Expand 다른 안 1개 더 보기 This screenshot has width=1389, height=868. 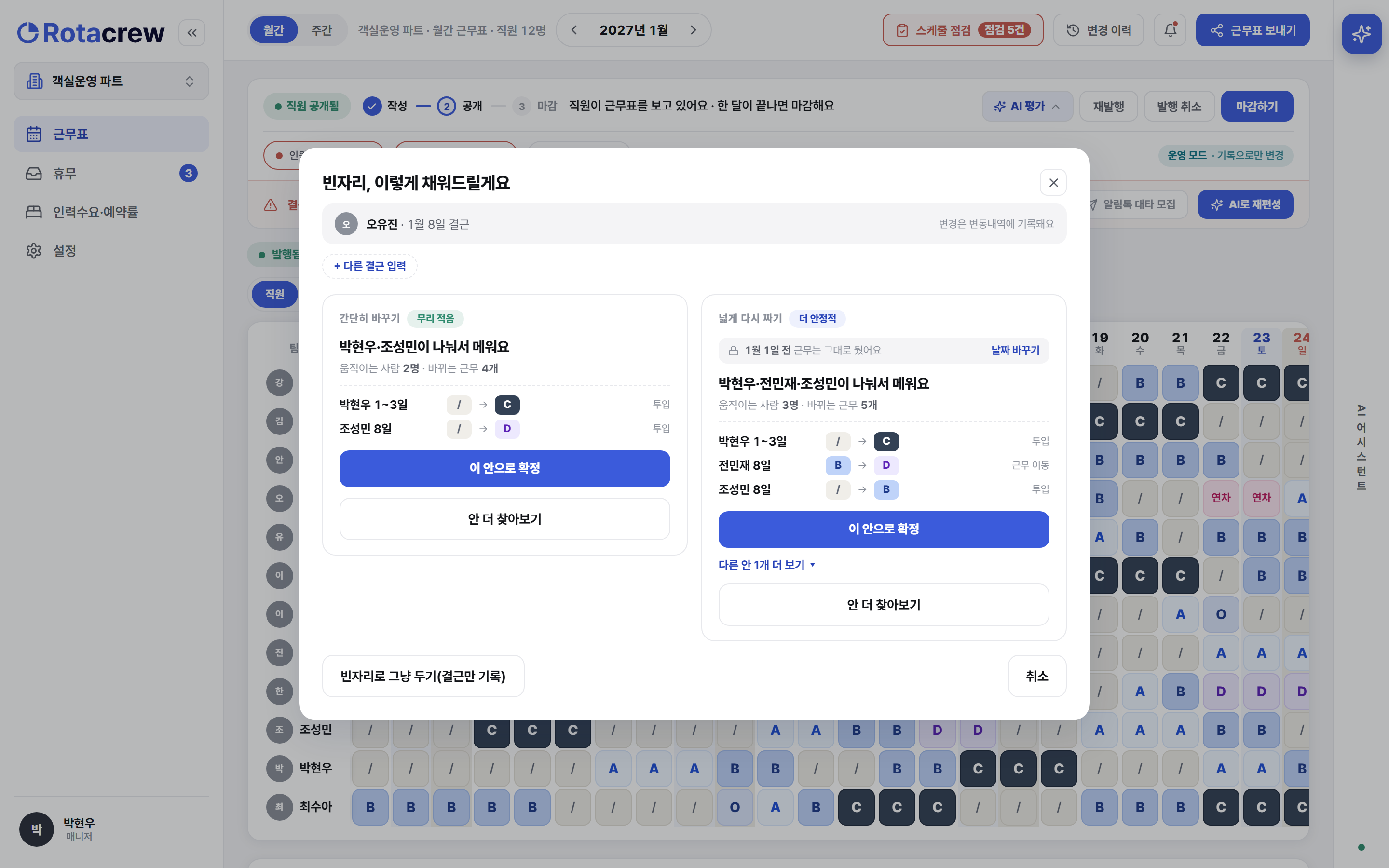click(x=767, y=565)
